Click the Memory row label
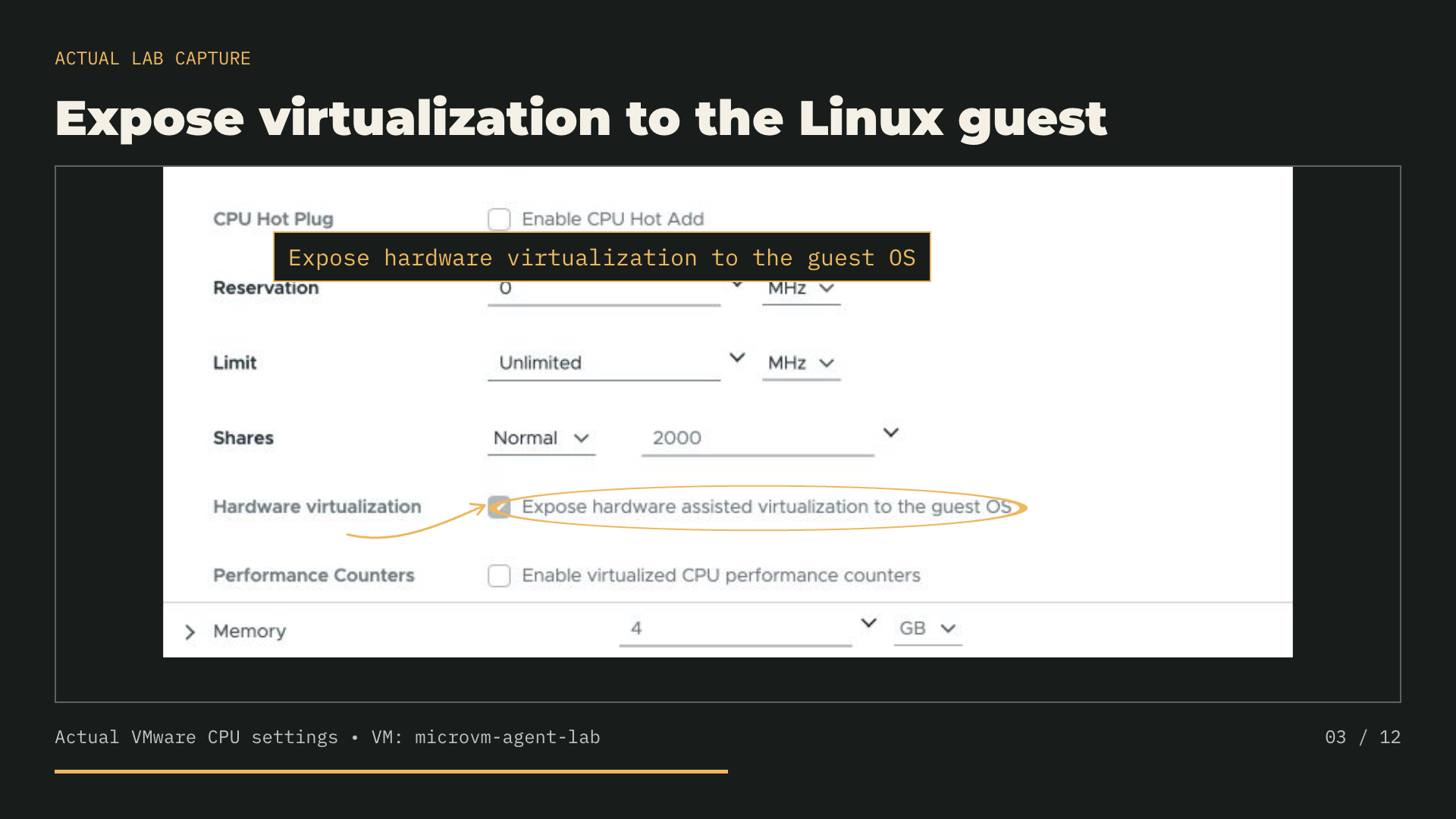Viewport: 1456px width, 819px height. (249, 632)
